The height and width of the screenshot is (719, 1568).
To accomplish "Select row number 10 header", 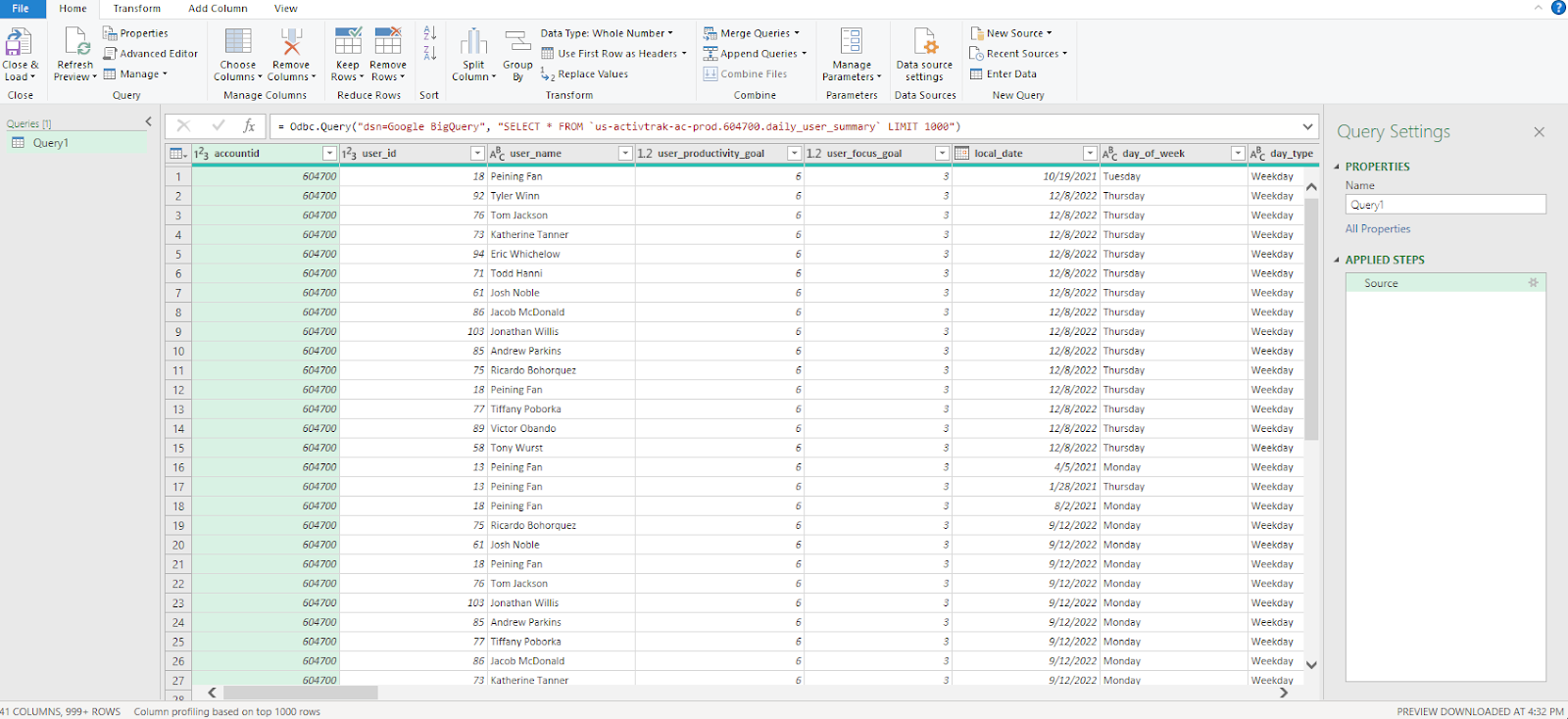I will point(178,352).
